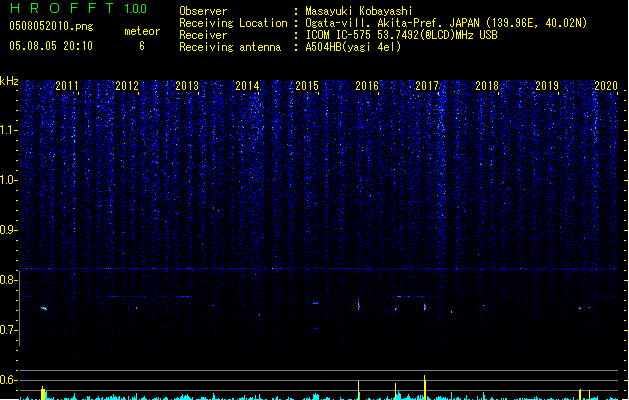This screenshot has width=629, height=400.
Task: Click the 2018 time marker
Action: [487, 86]
